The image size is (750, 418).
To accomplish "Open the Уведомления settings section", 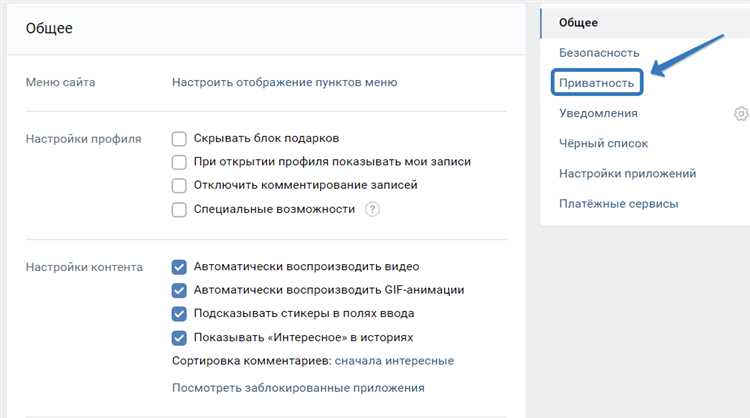I will (598, 113).
